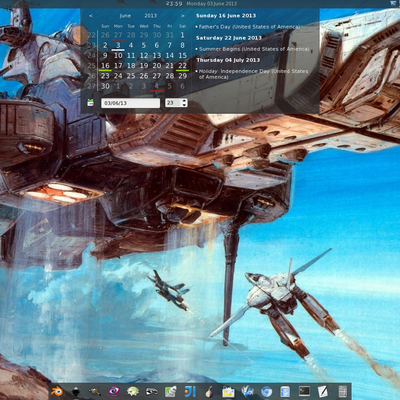The width and height of the screenshot is (400, 400).
Task: Select day 15 in the calendar
Action: [182, 55]
